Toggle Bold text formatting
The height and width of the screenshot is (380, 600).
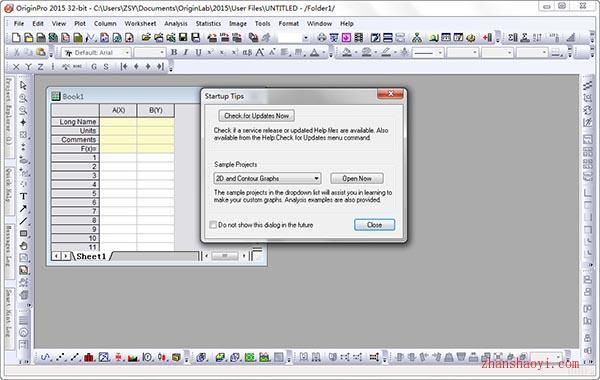[x=174, y=52]
